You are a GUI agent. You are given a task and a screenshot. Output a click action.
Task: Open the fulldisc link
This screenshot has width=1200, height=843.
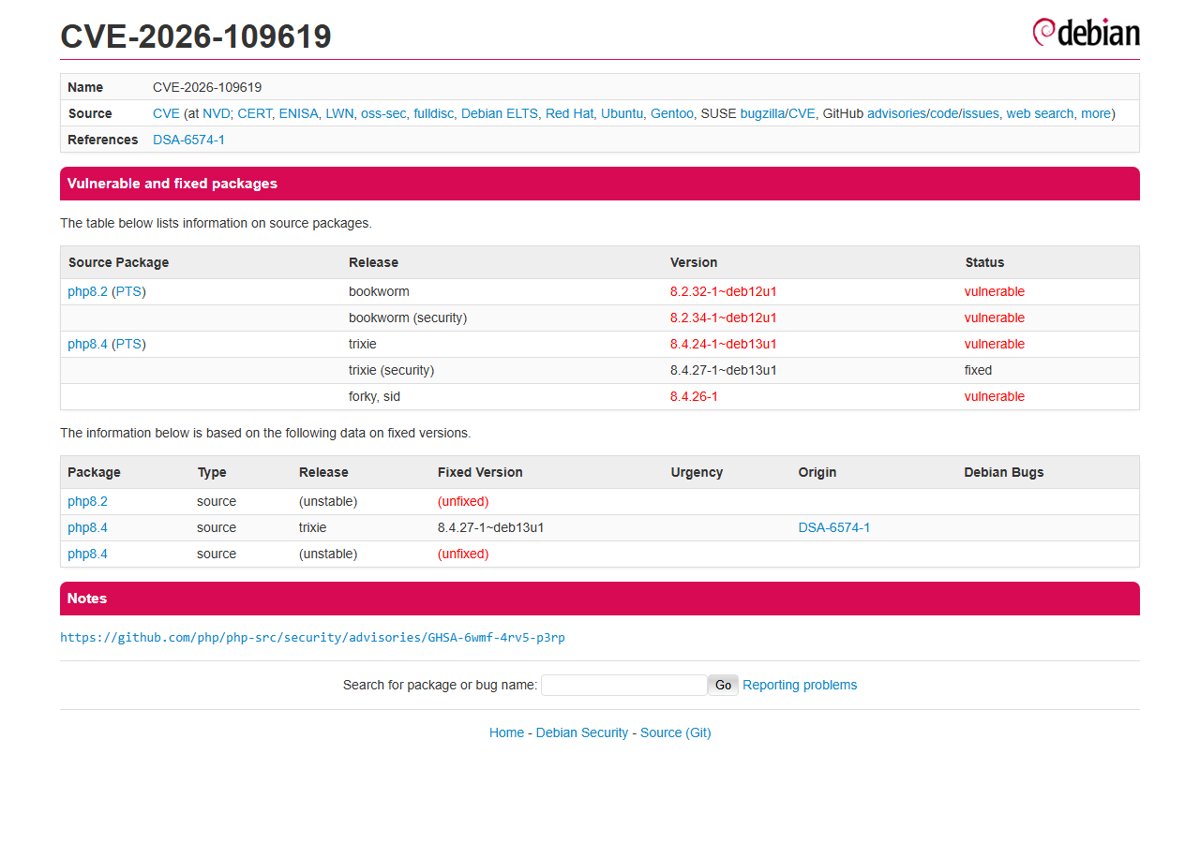(433, 114)
